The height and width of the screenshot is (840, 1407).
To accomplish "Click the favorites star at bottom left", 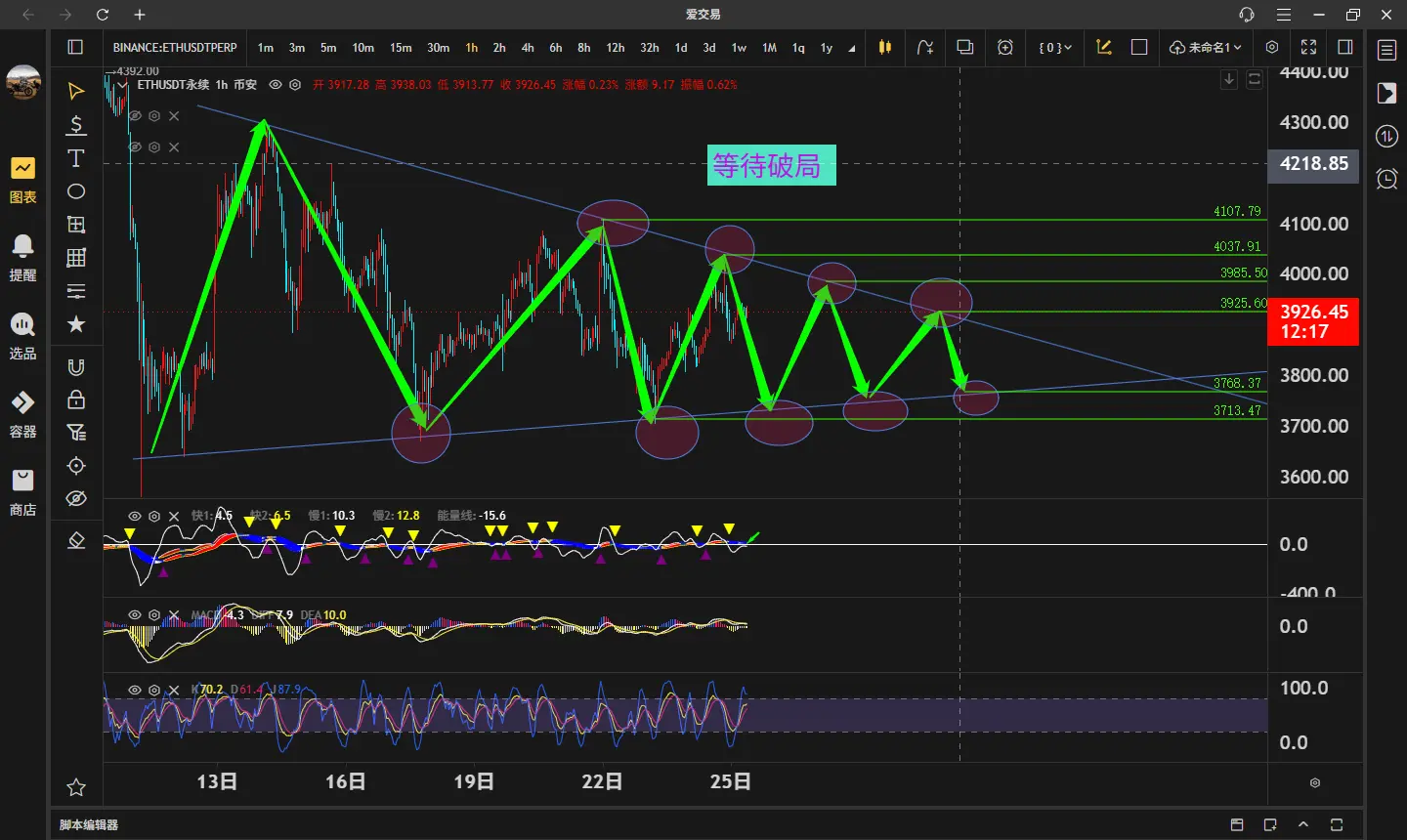I will 76,787.
